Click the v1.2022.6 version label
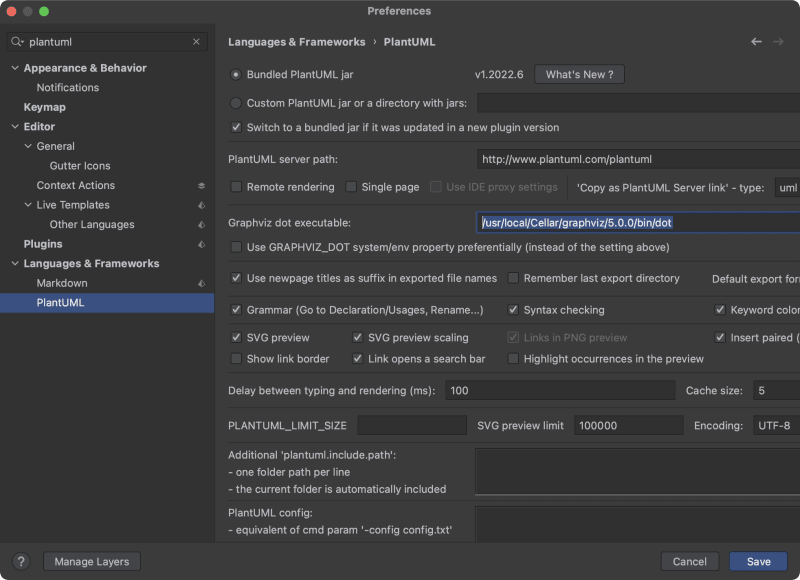The width and height of the screenshot is (800, 580). (x=499, y=74)
